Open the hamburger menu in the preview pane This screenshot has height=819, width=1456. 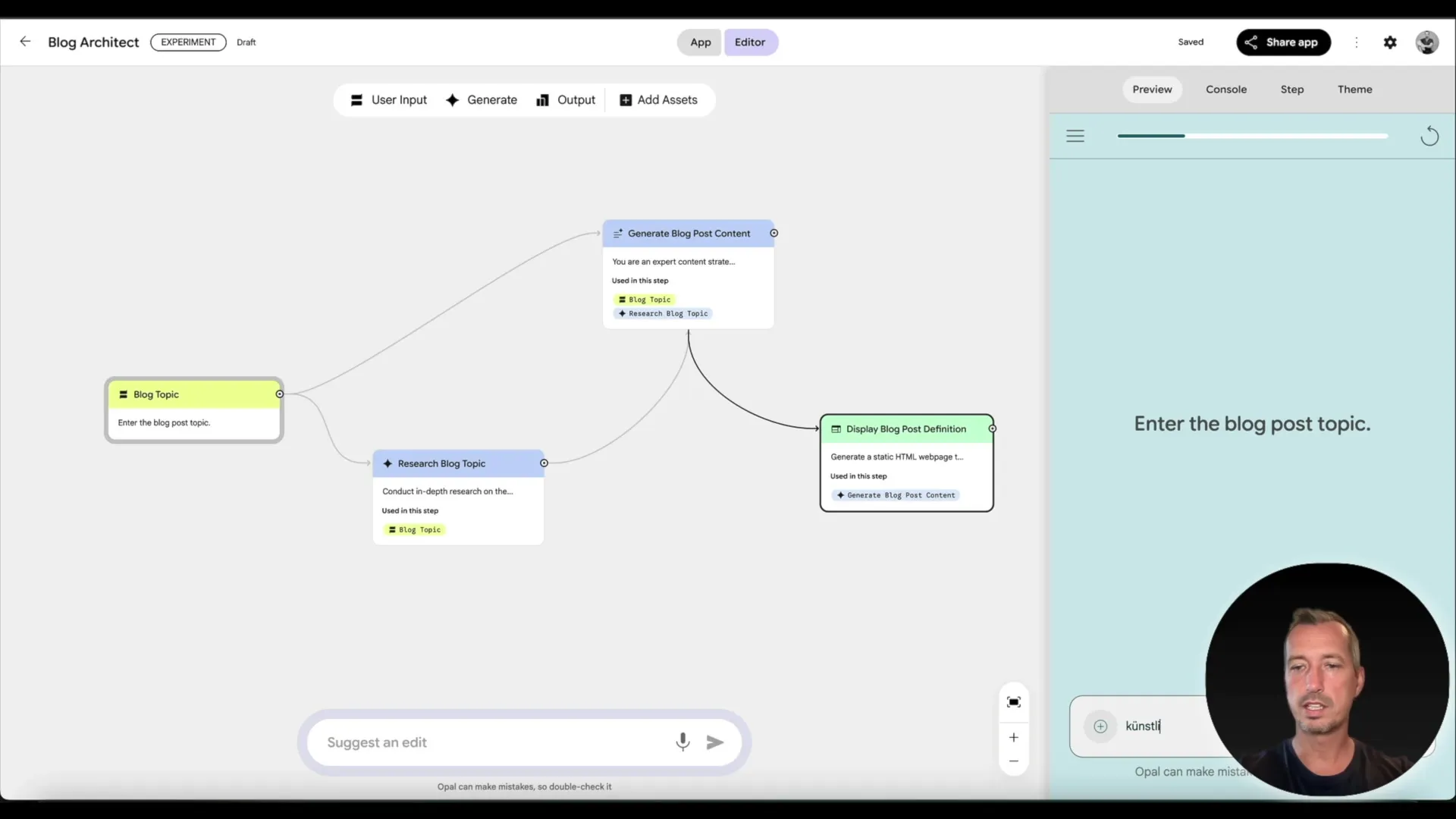[1076, 136]
